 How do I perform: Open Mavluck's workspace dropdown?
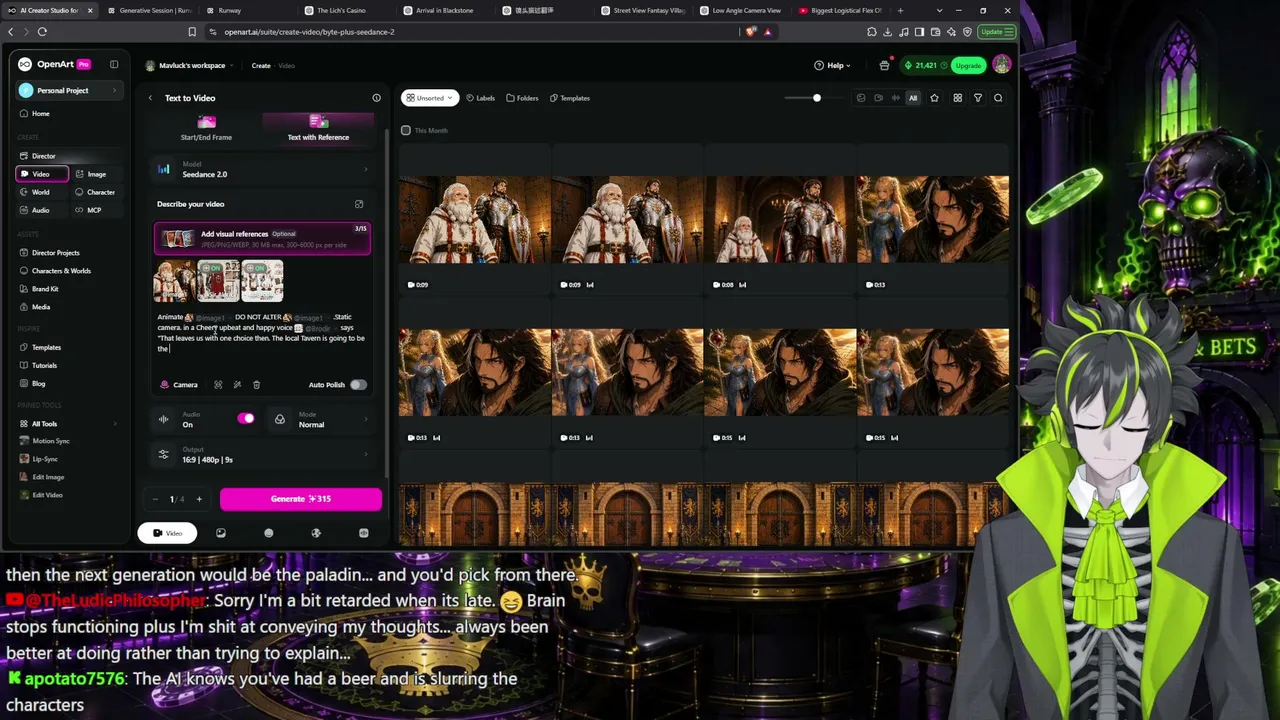pos(189,65)
